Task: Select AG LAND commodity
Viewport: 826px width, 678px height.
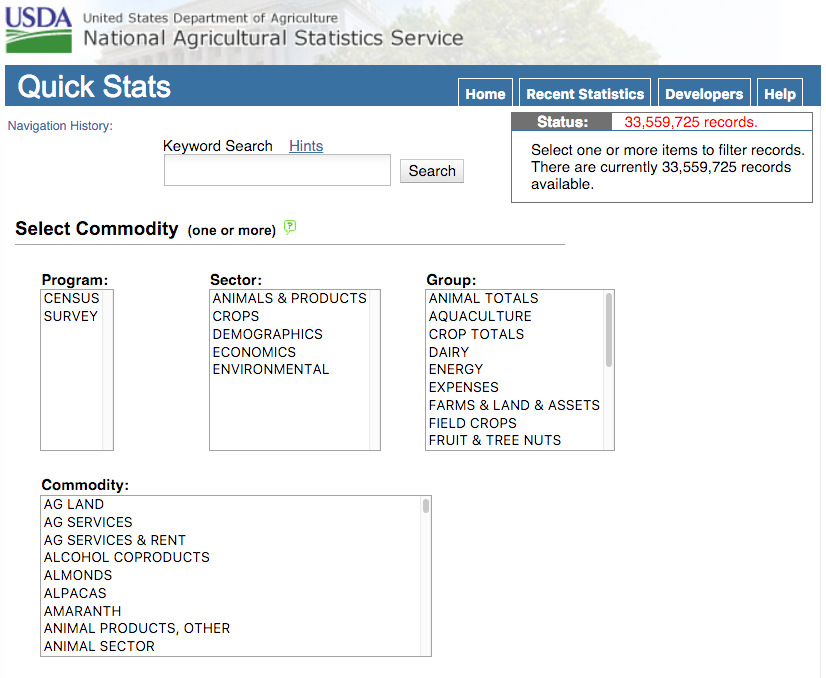Action: pos(231,504)
